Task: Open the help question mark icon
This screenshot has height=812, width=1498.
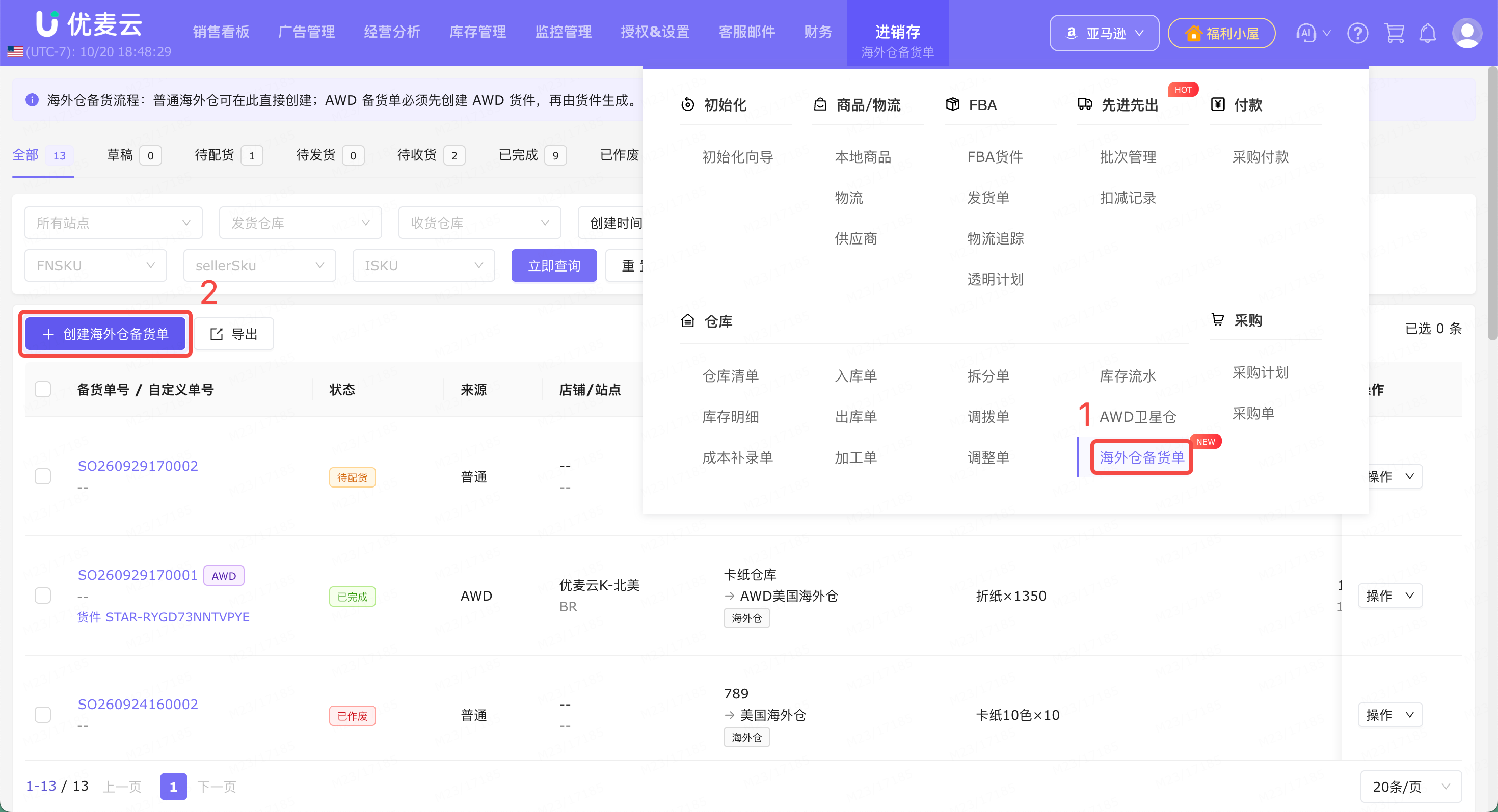Action: (1357, 33)
